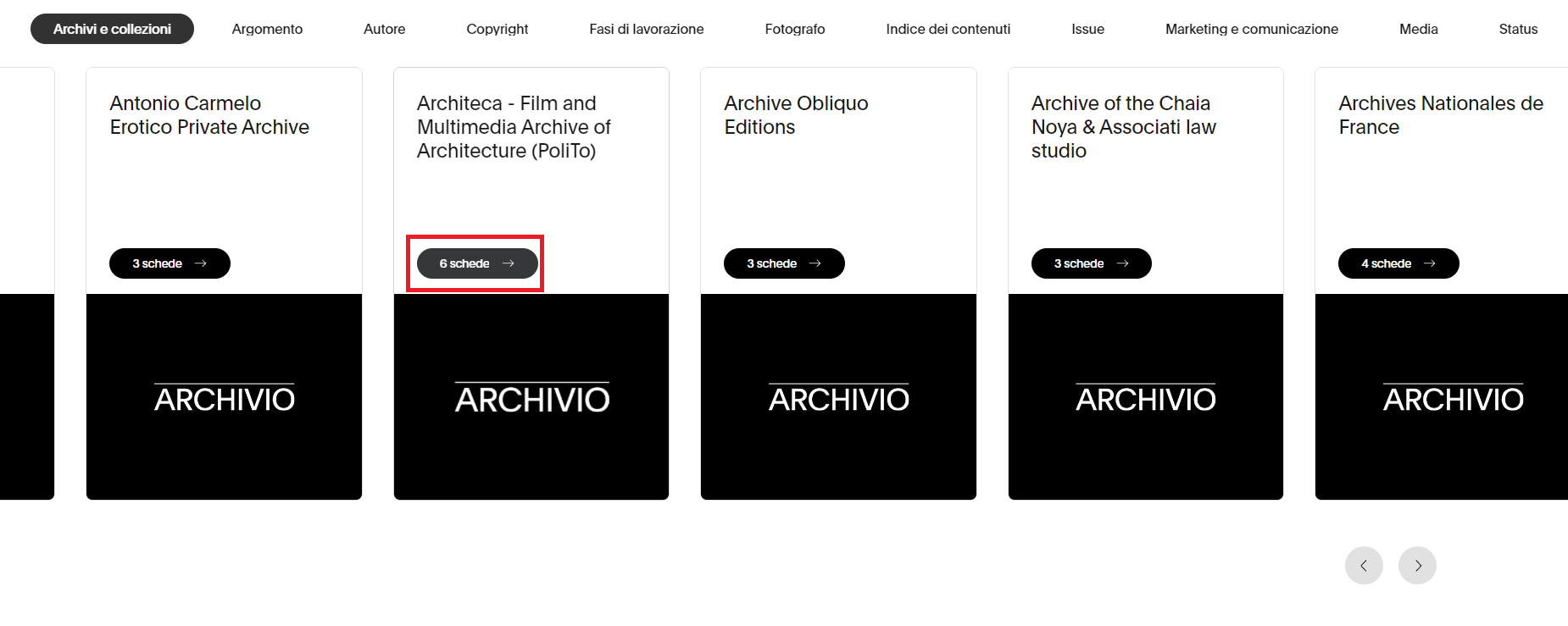Open the Archive Obliquo Editions title link
The height and width of the screenshot is (626, 1568).
click(x=796, y=115)
